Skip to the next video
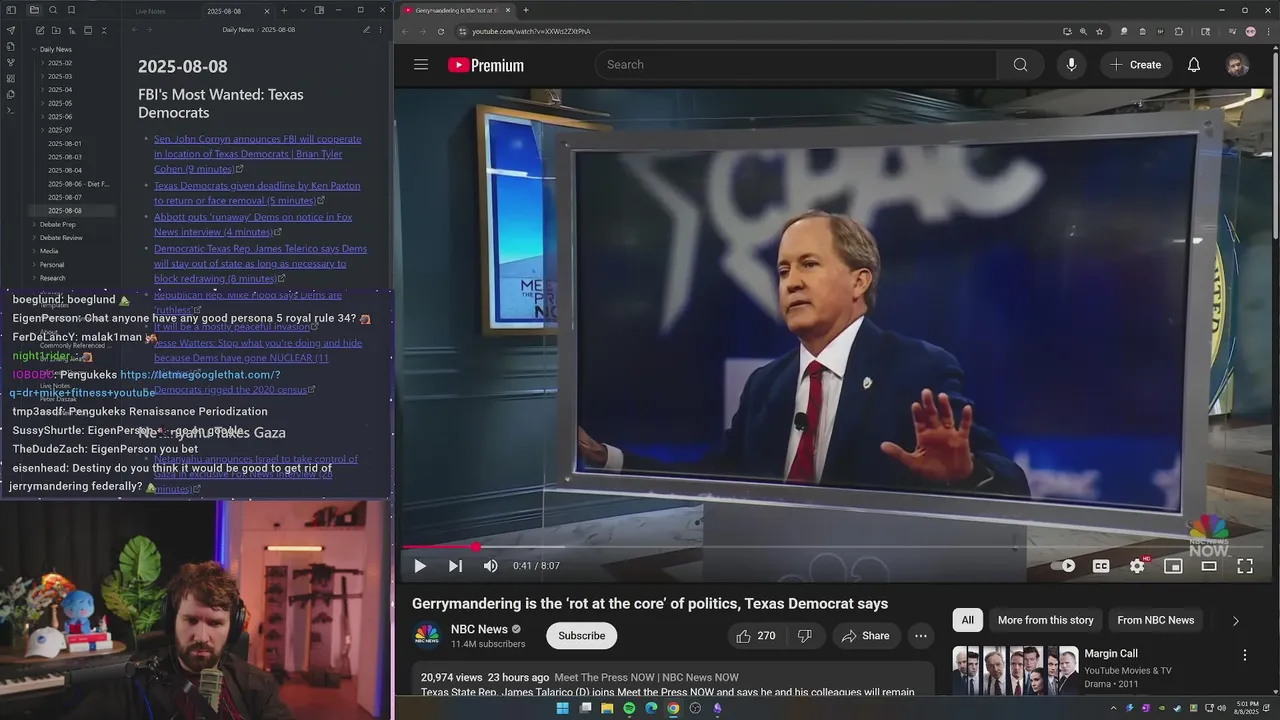The width and height of the screenshot is (1280, 720). [x=455, y=566]
